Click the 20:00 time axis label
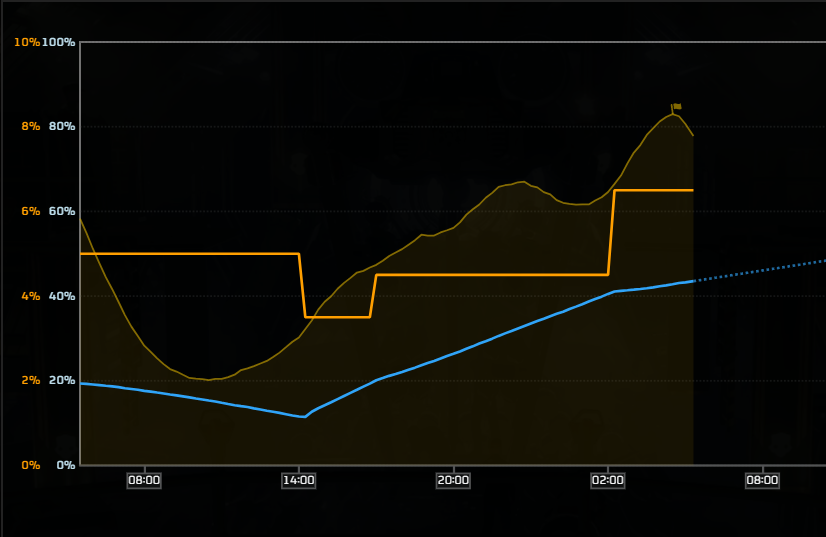This screenshot has width=826, height=537. (x=453, y=480)
